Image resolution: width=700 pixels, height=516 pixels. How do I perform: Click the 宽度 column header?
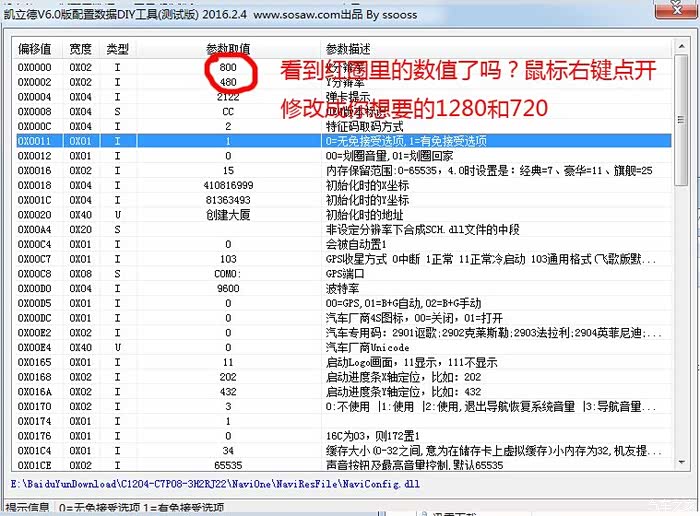pyautogui.click(x=81, y=49)
